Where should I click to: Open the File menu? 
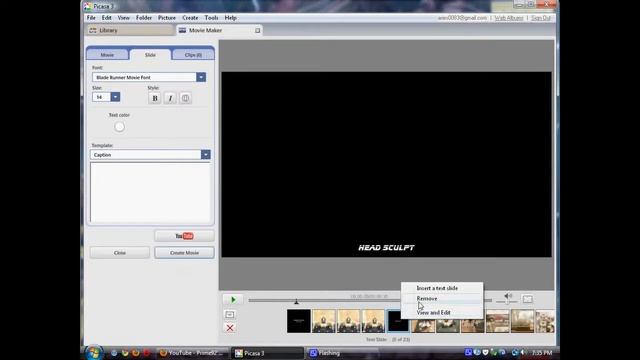[x=91, y=18]
